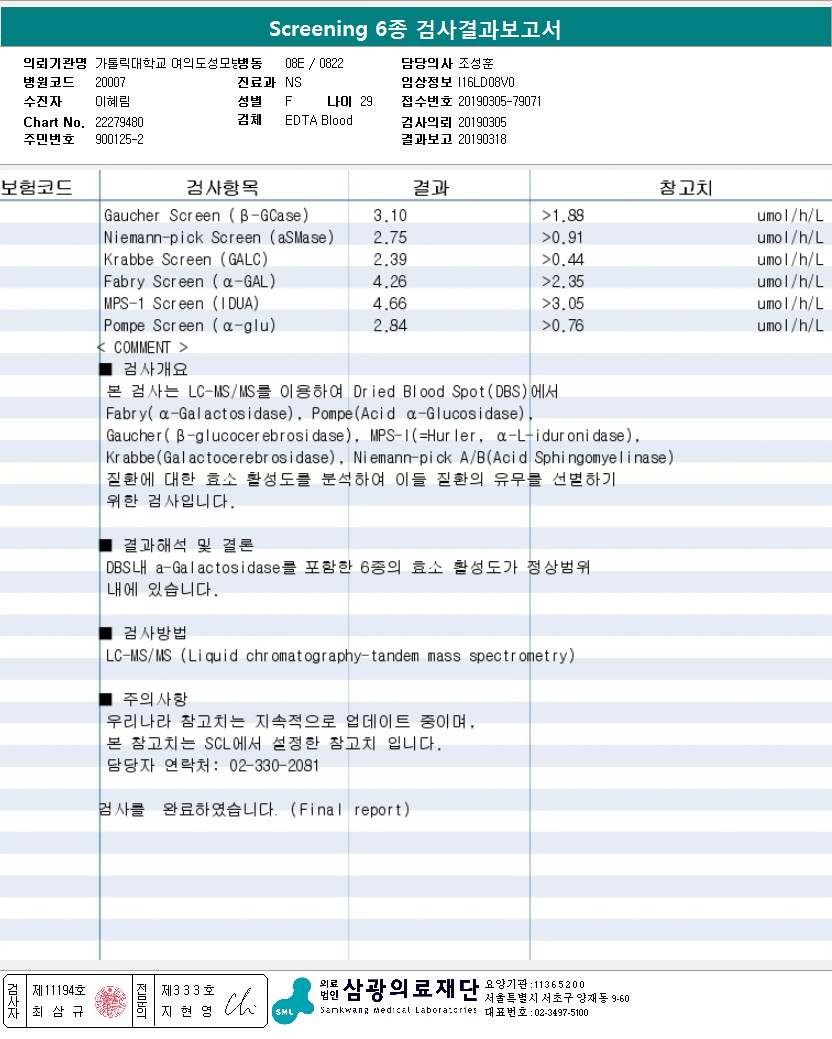Click the specimen type 'EDTA Blood'
The image size is (832, 1039).
coord(319,121)
